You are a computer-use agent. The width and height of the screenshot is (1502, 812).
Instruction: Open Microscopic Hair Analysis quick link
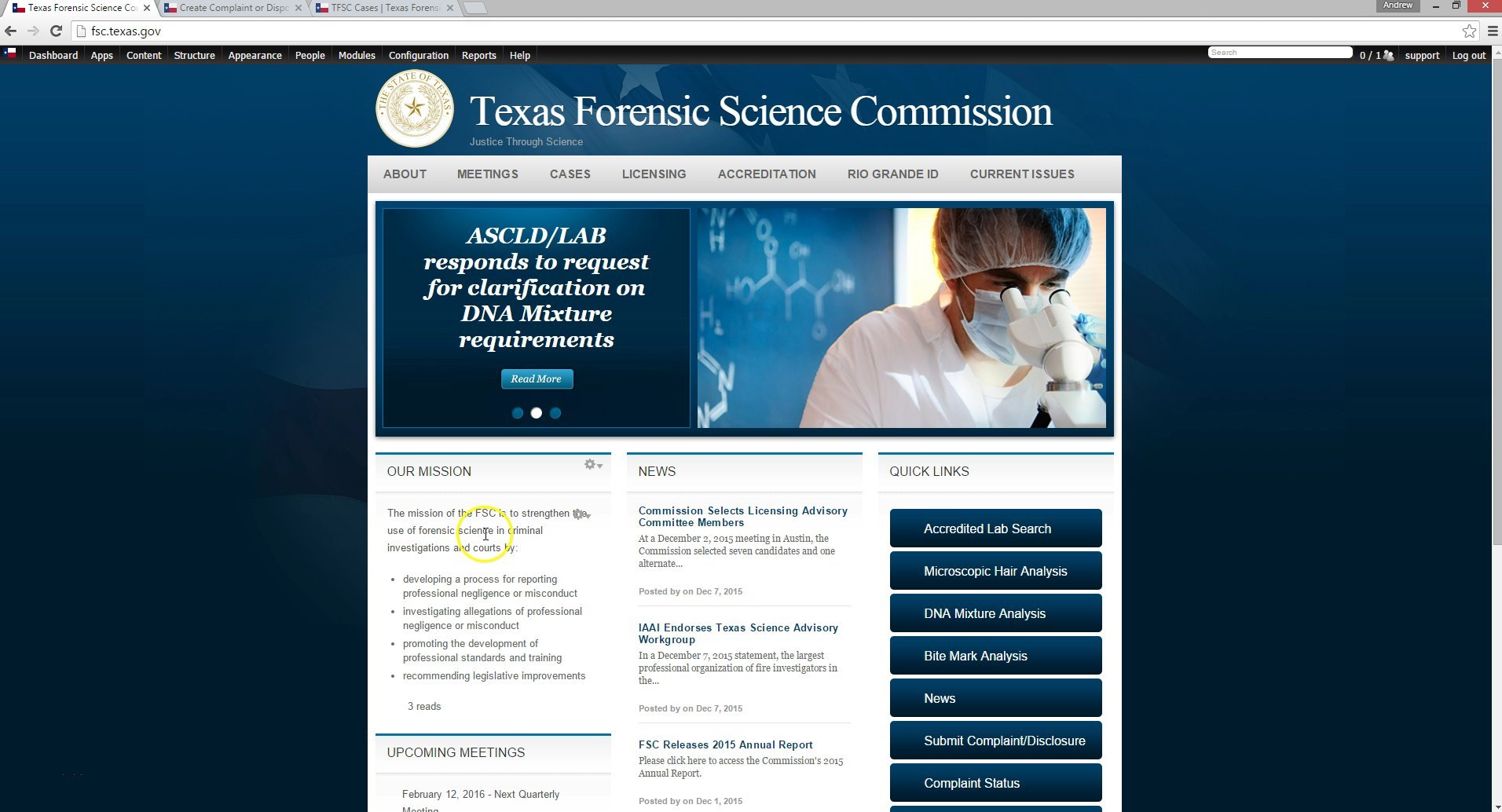tap(996, 571)
